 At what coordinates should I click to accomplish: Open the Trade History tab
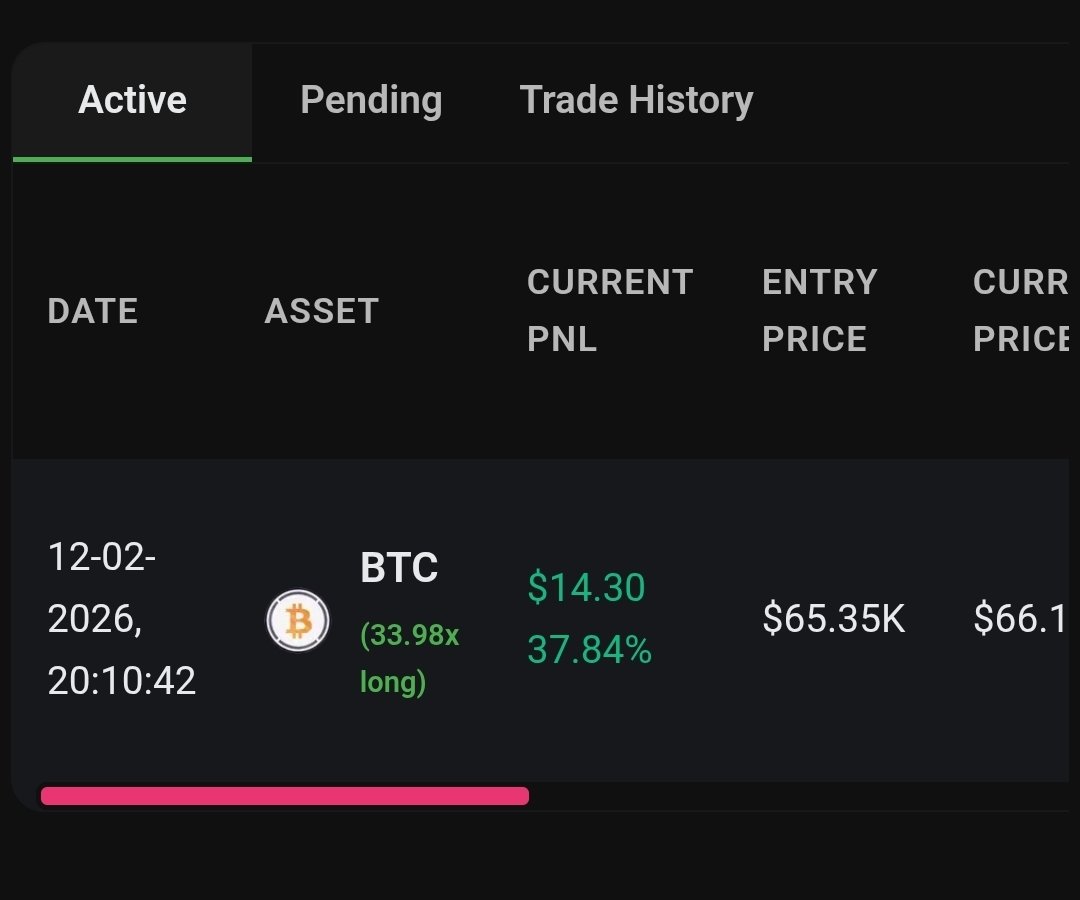[x=636, y=101]
